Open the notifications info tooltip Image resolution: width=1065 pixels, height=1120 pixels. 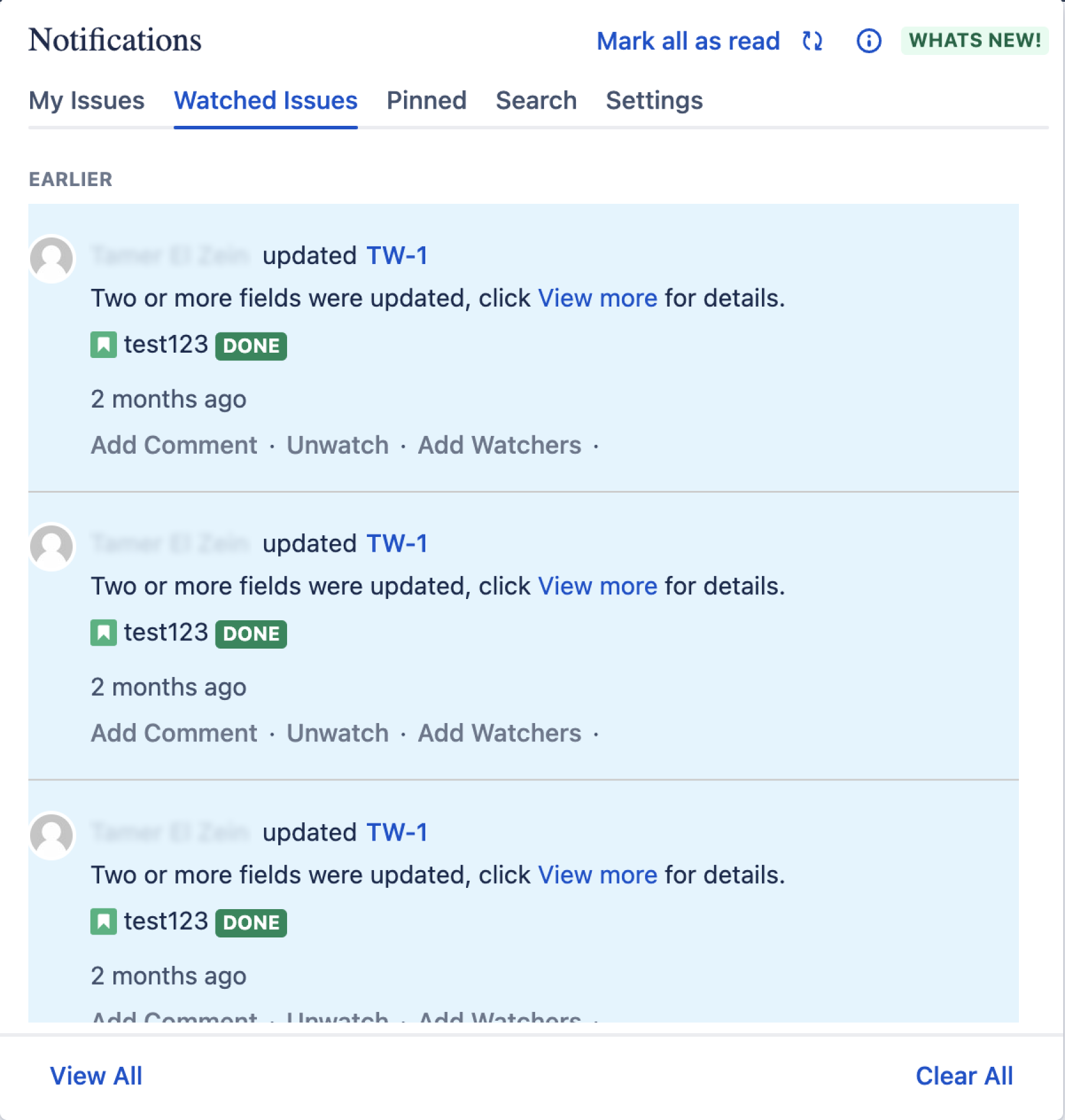[868, 41]
